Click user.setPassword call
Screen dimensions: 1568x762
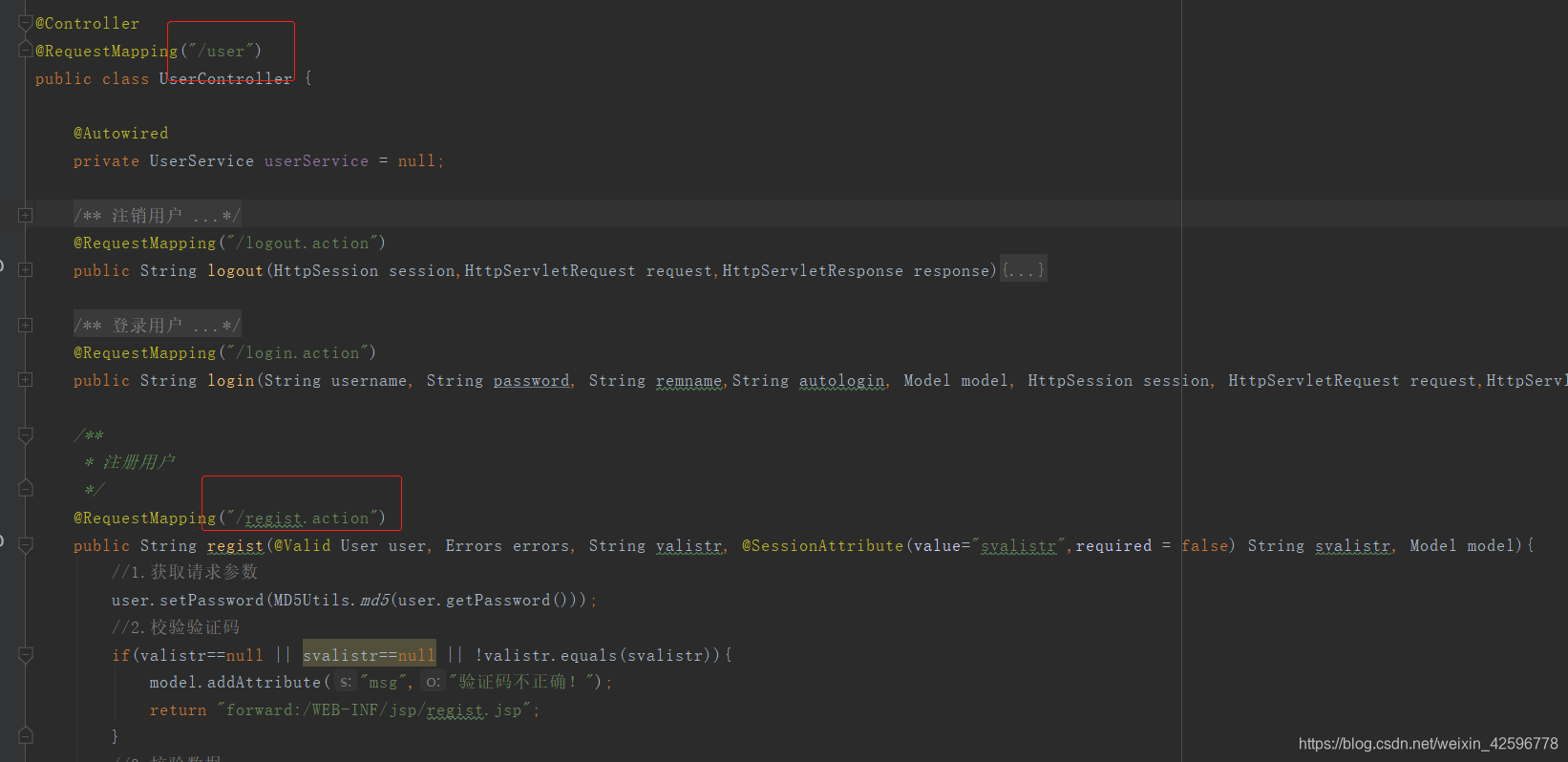click(187, 600)
